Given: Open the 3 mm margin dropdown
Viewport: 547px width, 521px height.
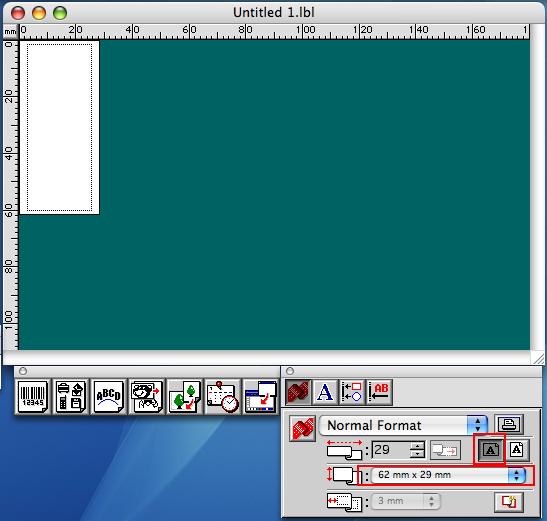Looking at the screenshot, I should pyautogui.click(x=406, y=501).
